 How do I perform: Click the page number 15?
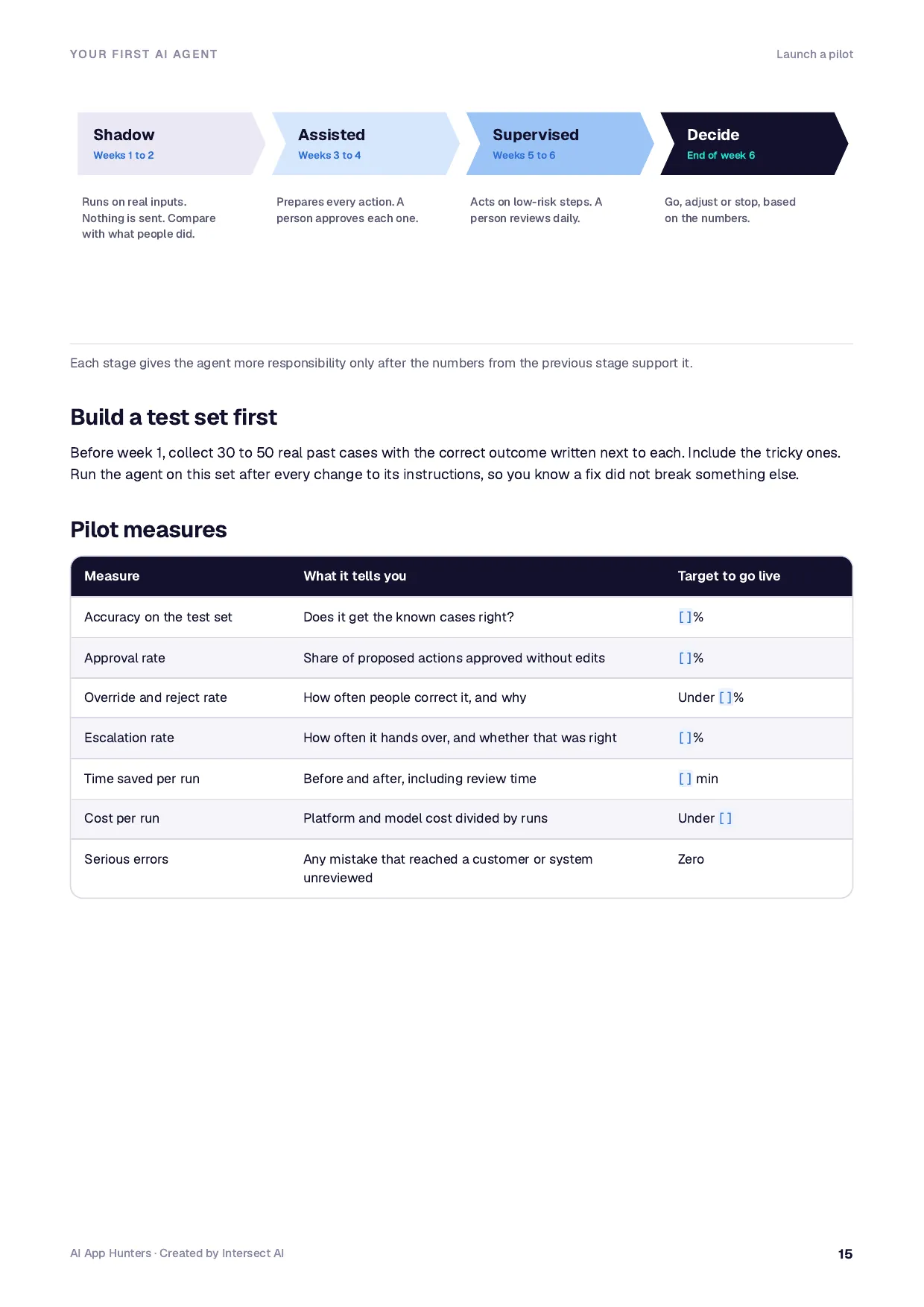[x=845, y=1254]
